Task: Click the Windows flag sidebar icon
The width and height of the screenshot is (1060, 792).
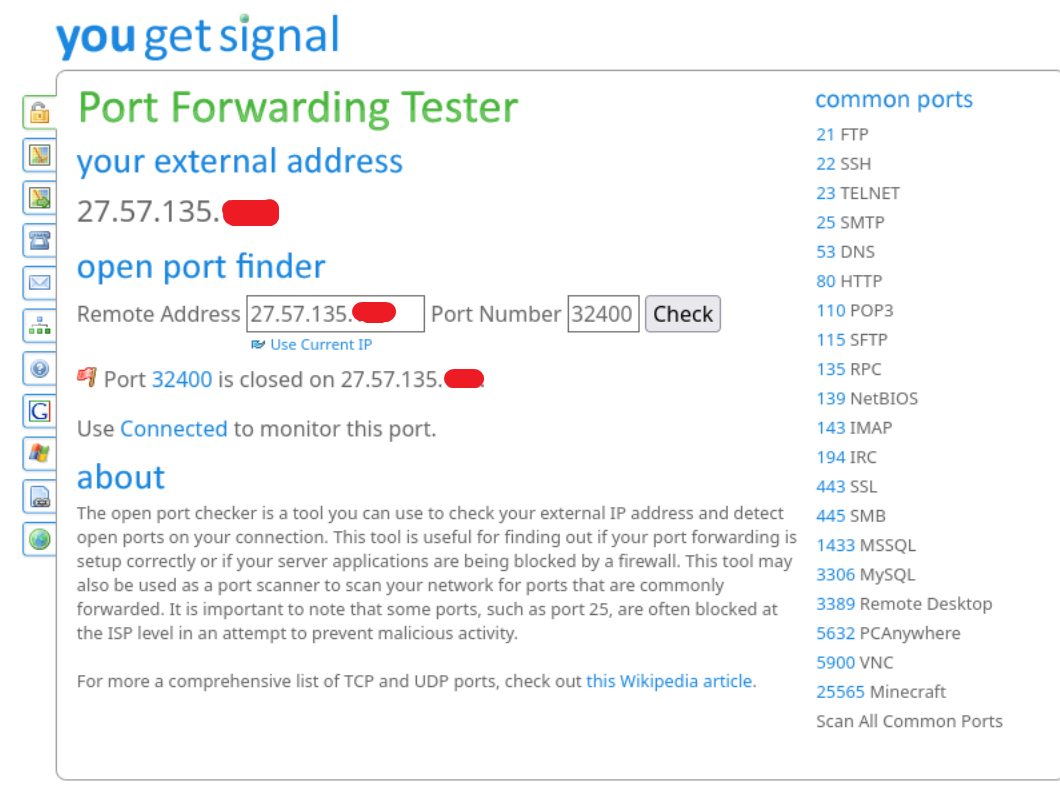Action: pyautogui.click(x=39, y=453)
